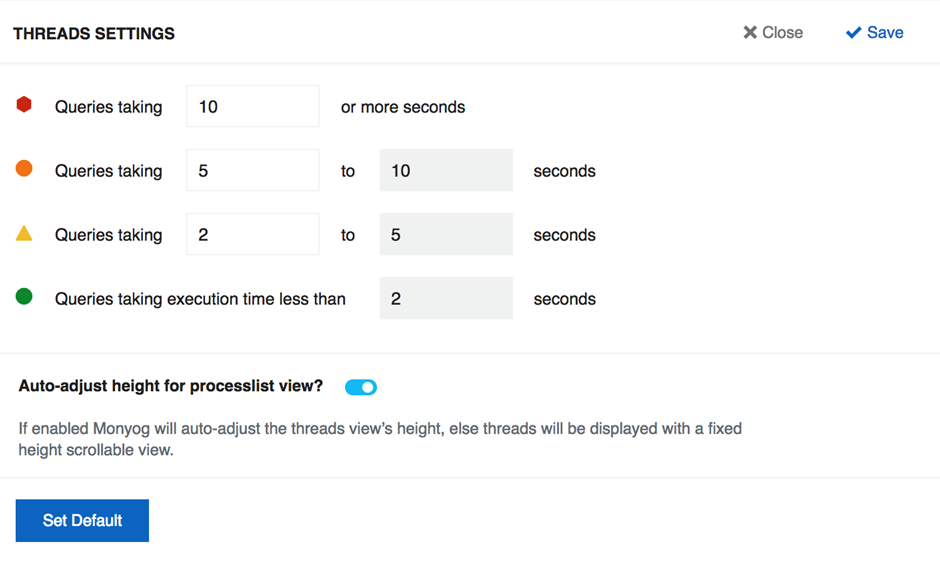This screenshot has height=580, width=940.
Task: Click the yellow row lower bound field
Action: (x=253, y=234)
